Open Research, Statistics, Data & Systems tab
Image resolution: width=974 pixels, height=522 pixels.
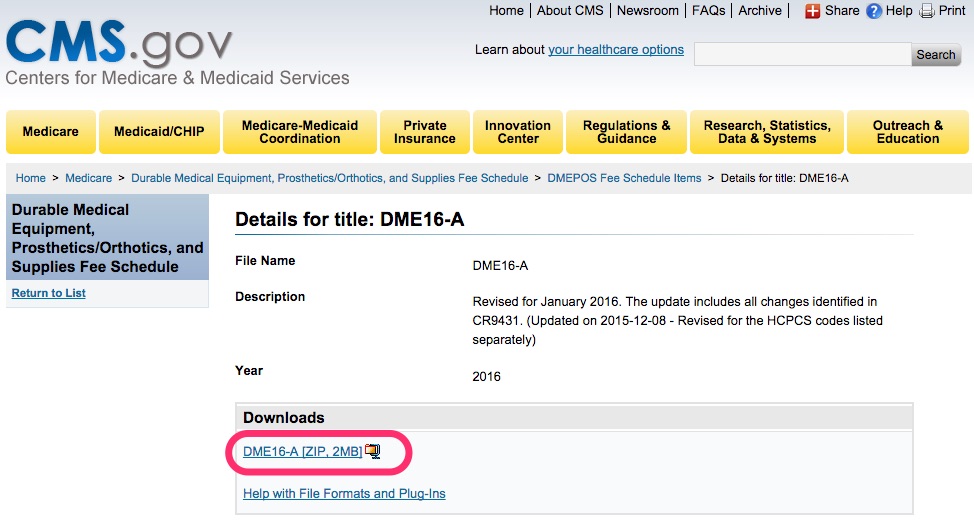point(767,132)
